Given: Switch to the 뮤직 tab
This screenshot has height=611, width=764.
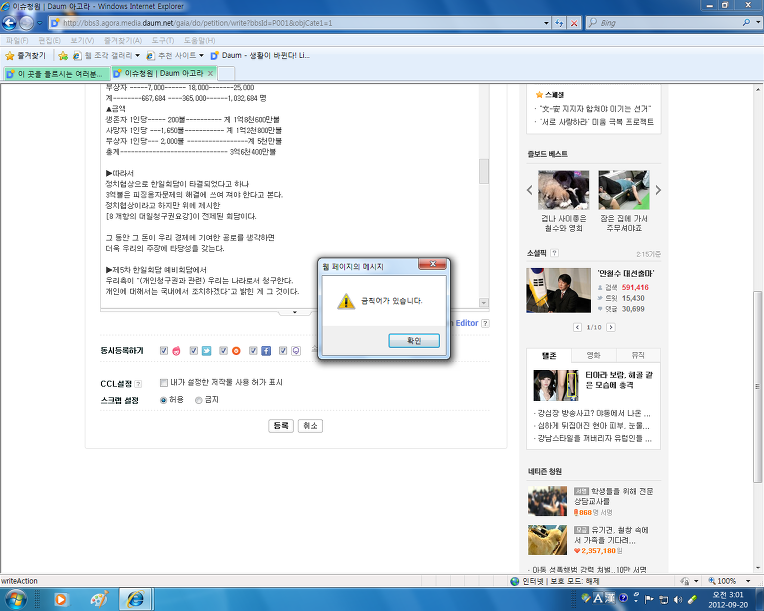Looking at the screenshot, I should point(638,356).
